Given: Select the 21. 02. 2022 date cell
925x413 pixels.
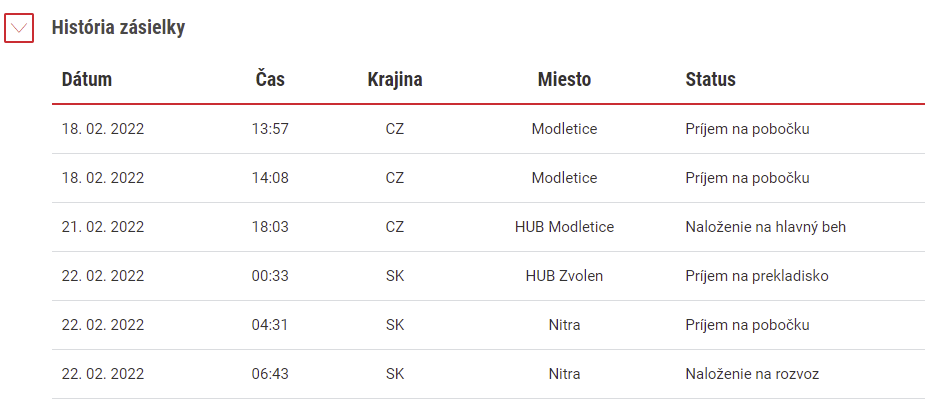Looking at the screenshot, I should [103, 227].
